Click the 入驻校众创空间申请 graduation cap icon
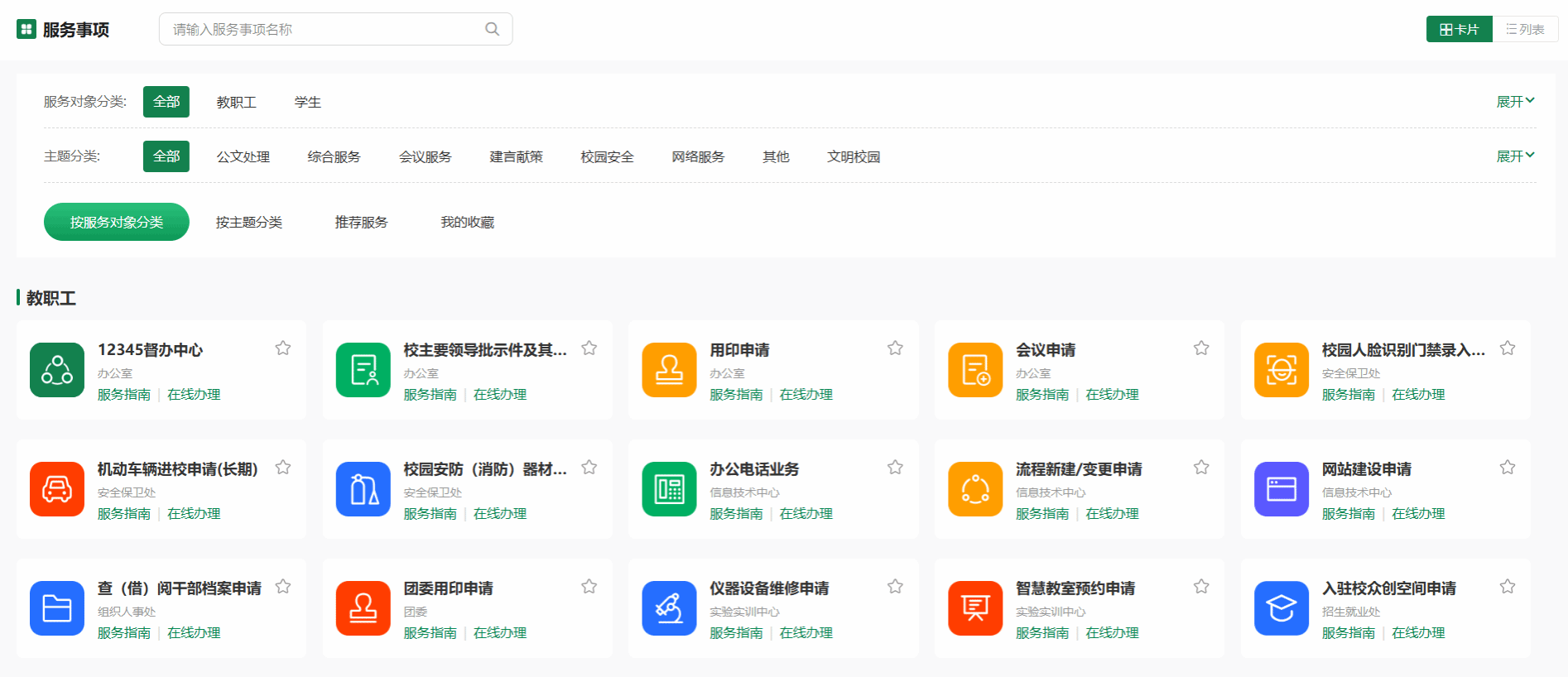The image size is (1568, 677). coord(1281,608)
